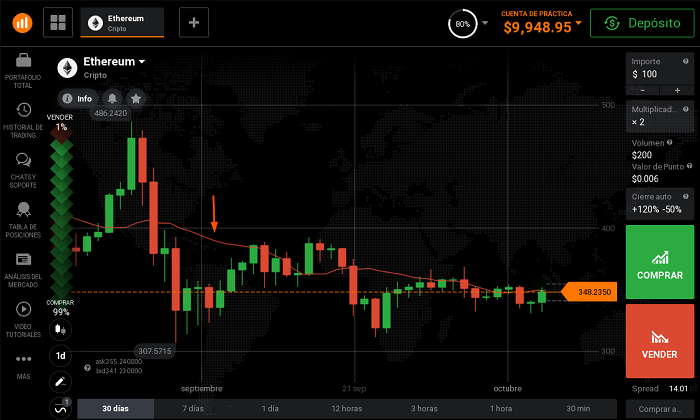Open the indicators icon with badge
This screenshot has height=420, width=700.
pos(60,408)
